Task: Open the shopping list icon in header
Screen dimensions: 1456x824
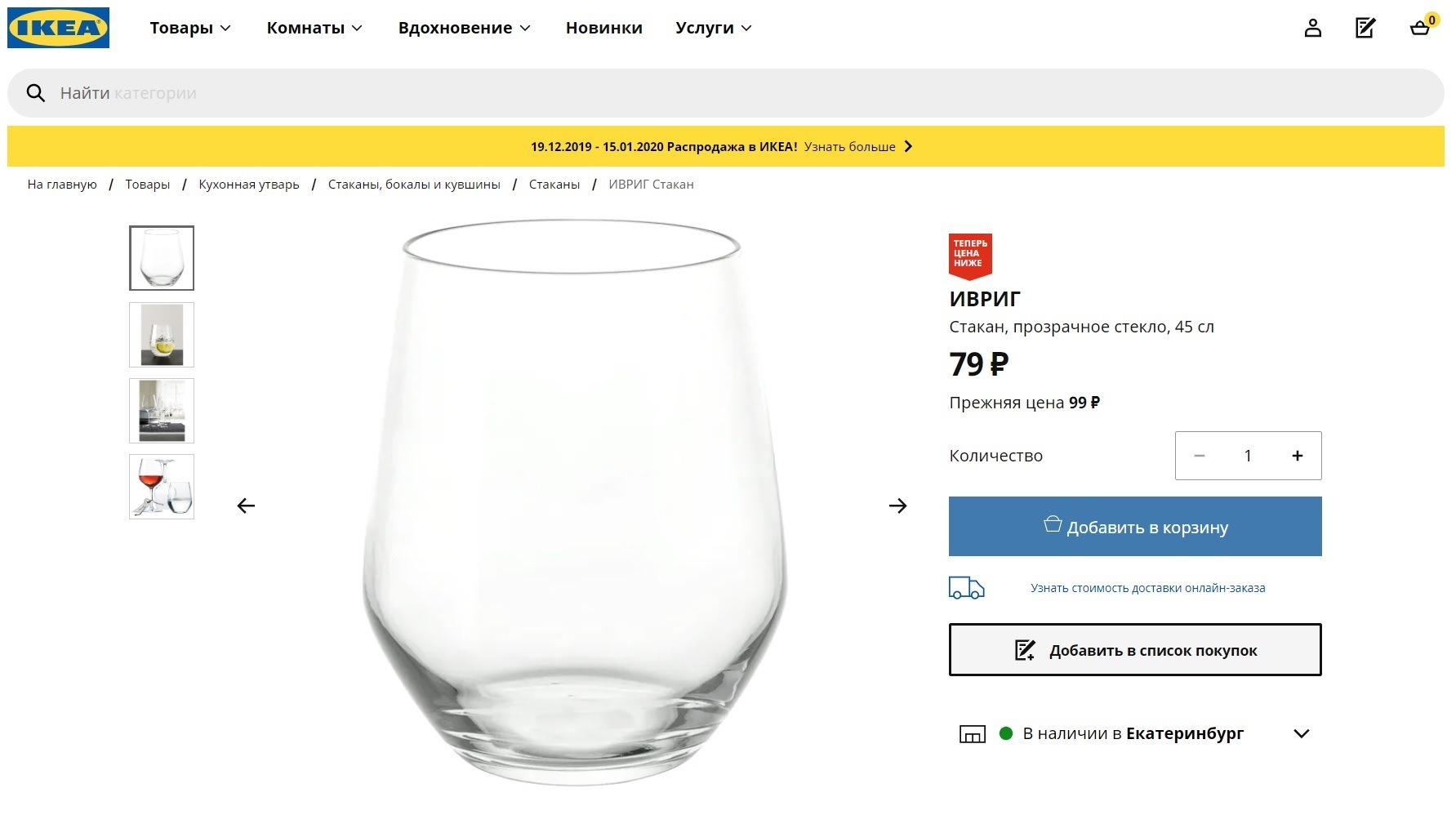Action: pyautogui.click(x=1365, y=29)
